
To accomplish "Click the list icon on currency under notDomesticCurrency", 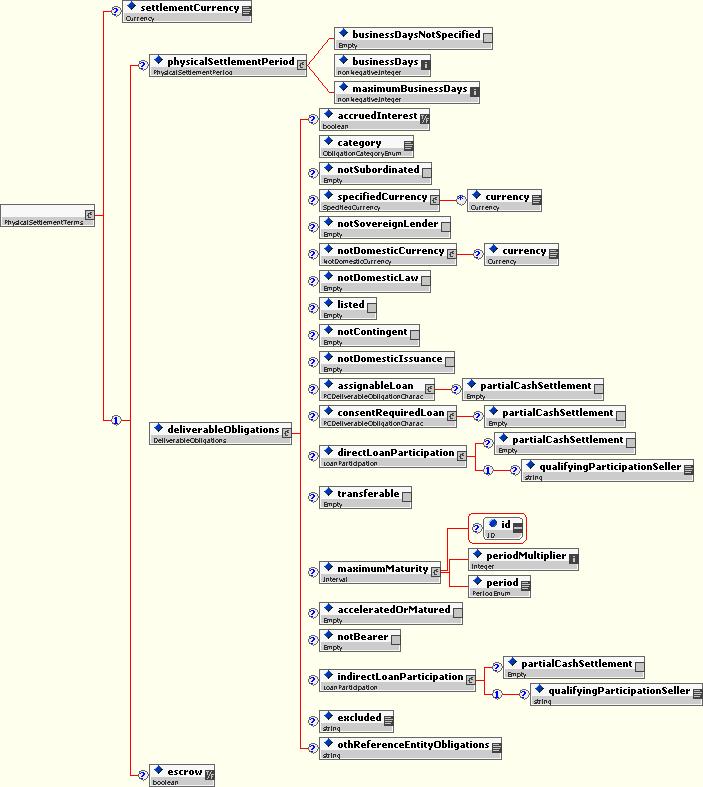I will point(553,254).
